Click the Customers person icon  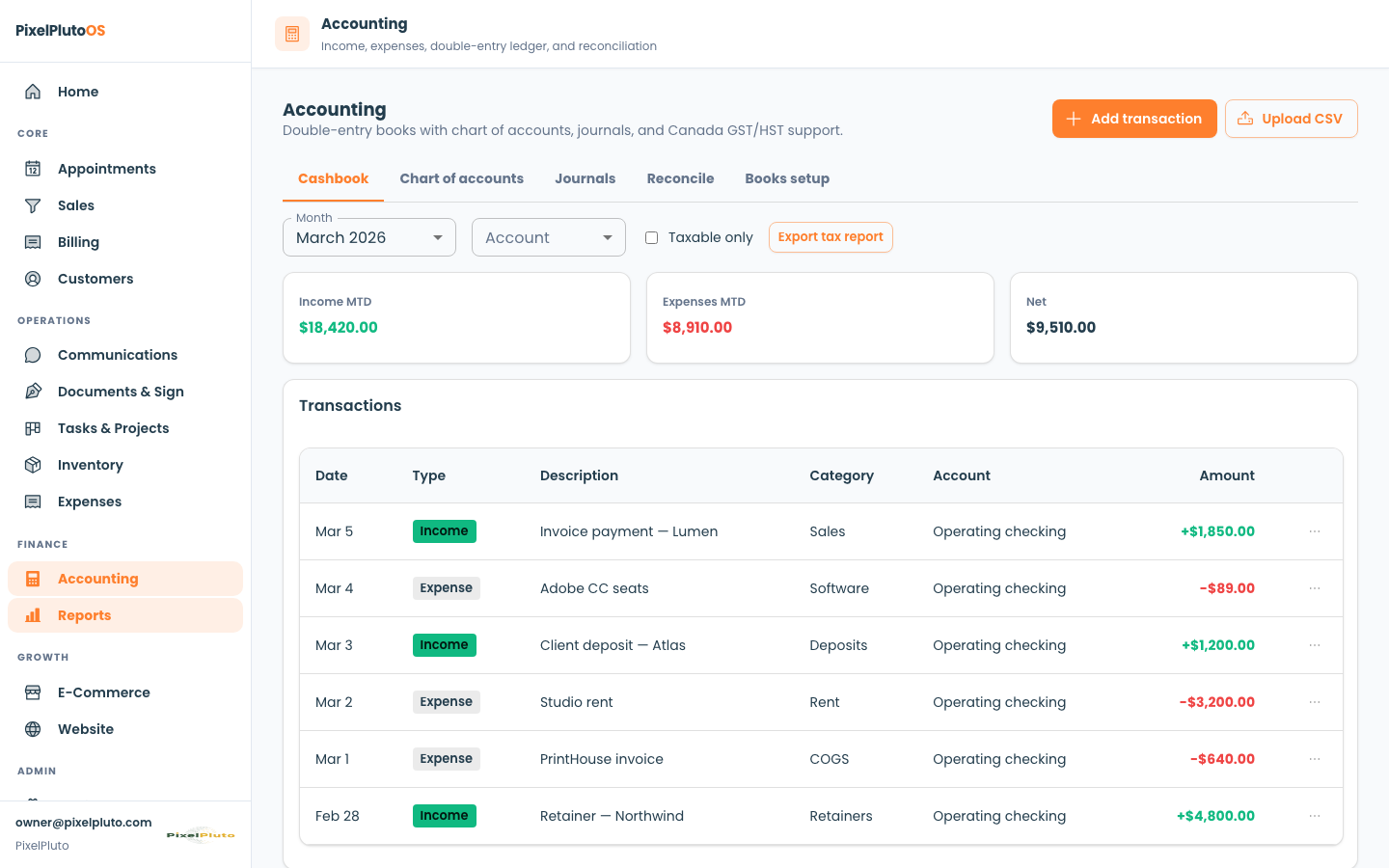33,279
